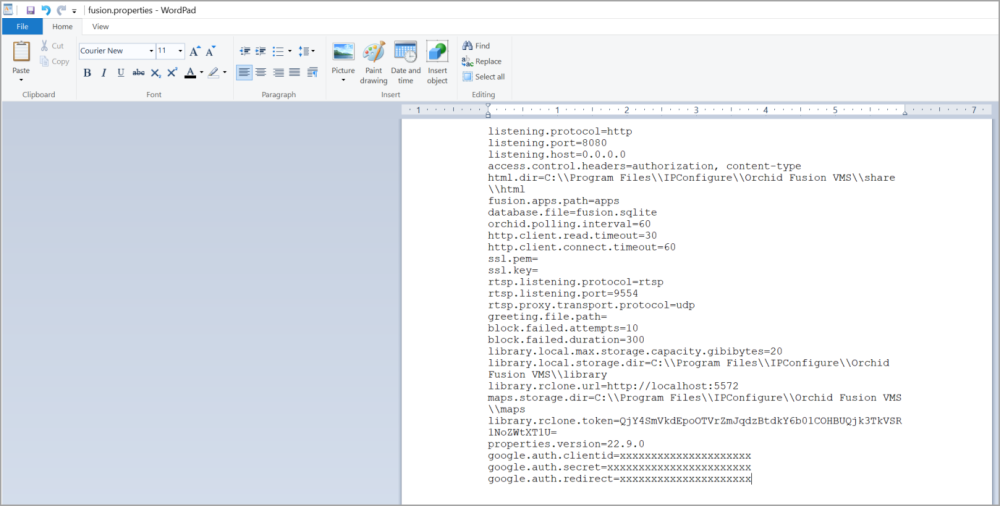Toggle Superscript formatting
Image resolution: width=1000 pixels, height=506 pixels.
point(172,73)
